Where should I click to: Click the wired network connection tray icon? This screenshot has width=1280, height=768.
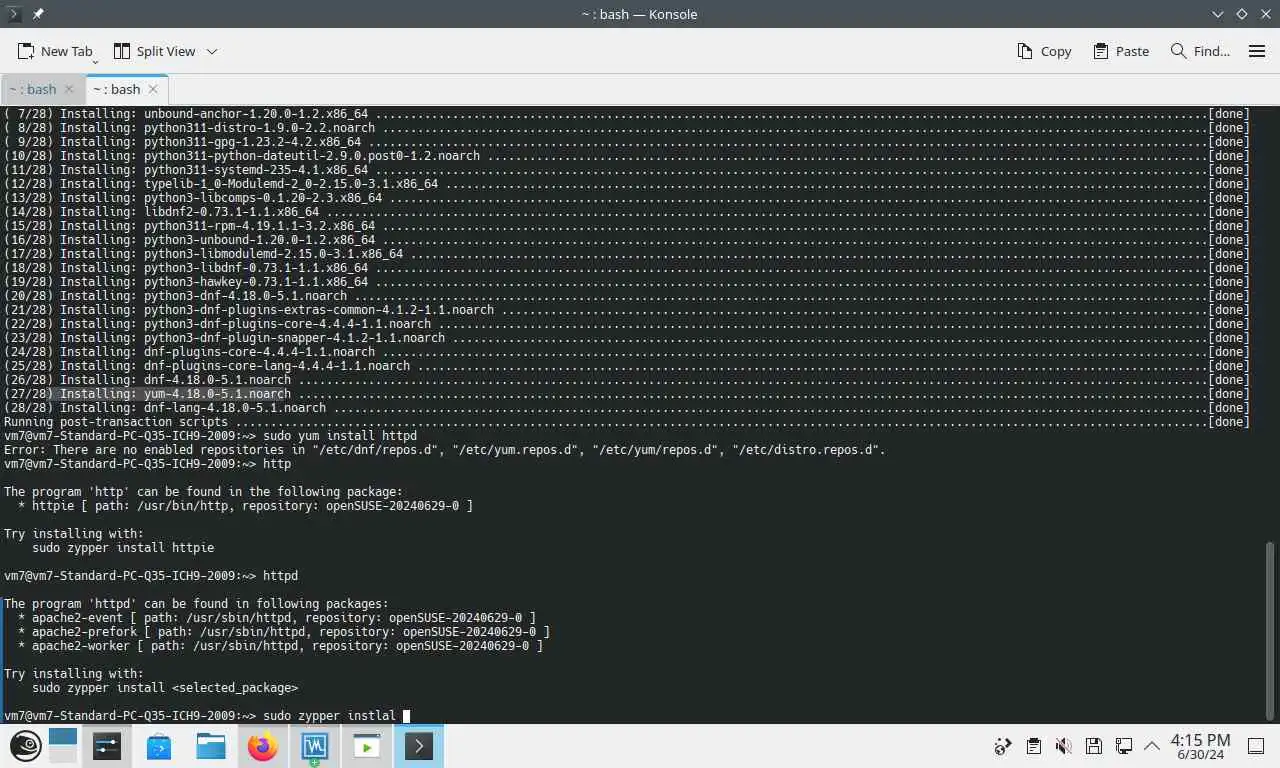click(1124, 746)
